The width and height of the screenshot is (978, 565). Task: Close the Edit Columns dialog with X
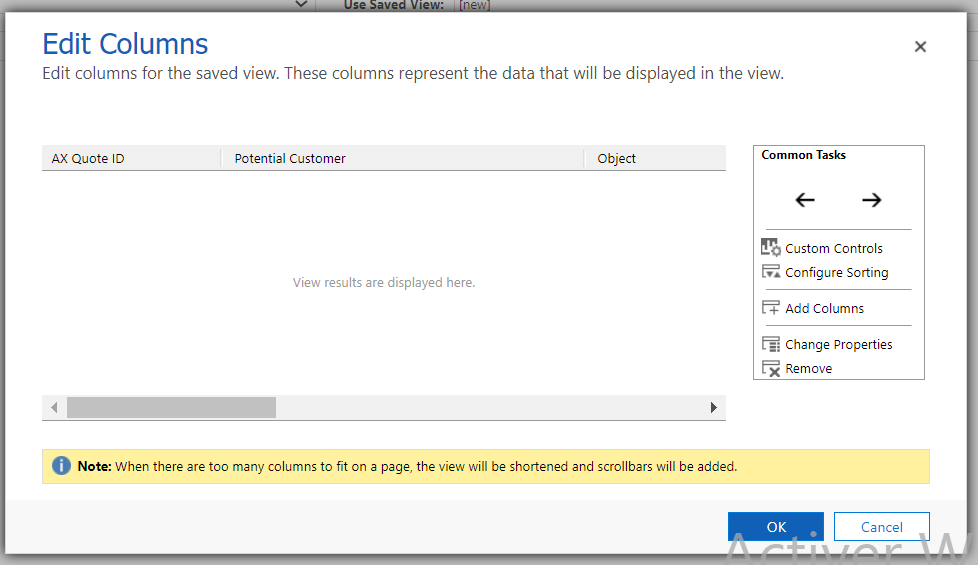(x=920, y=46)
